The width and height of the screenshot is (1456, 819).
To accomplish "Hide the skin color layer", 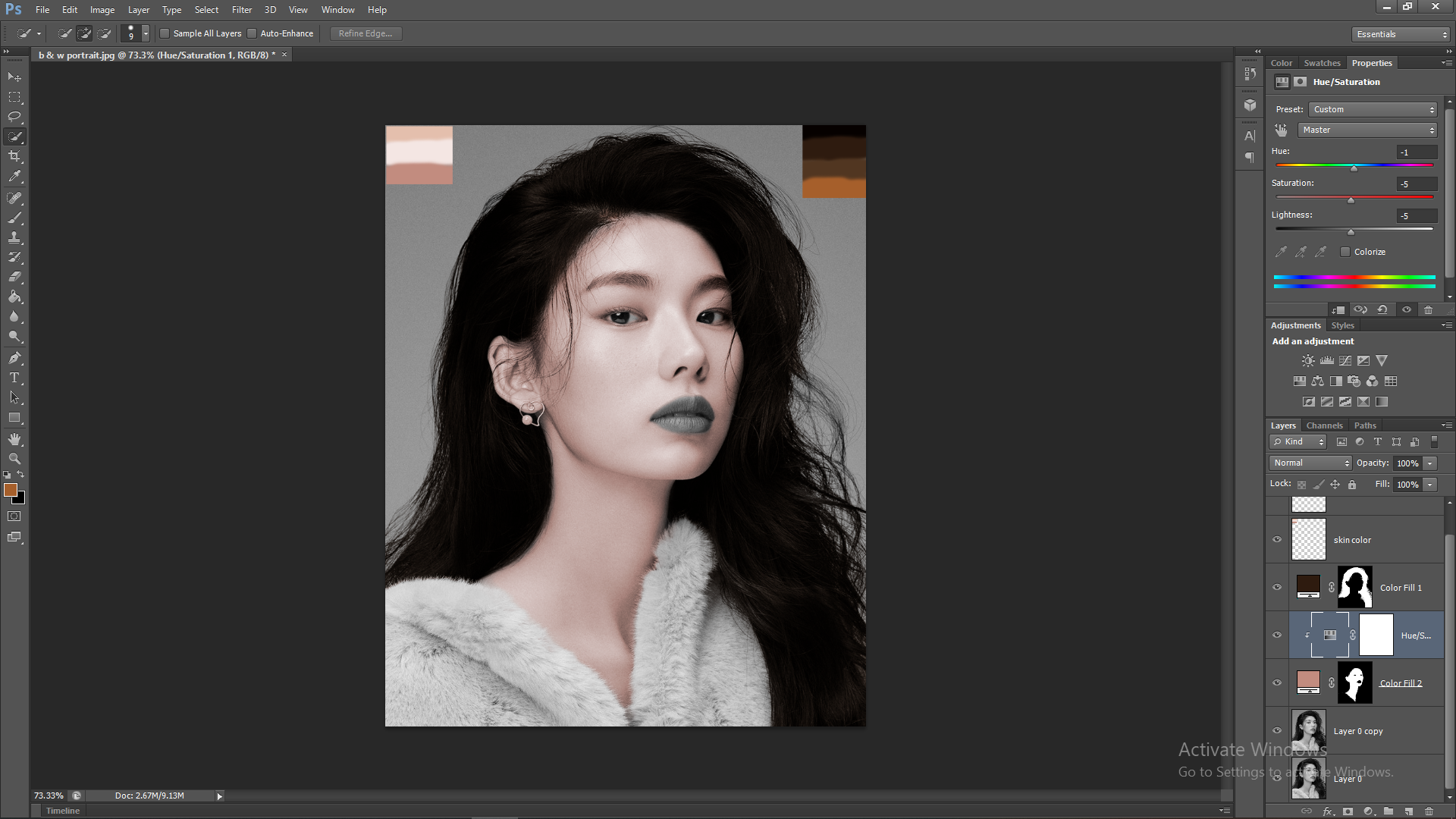I will point(1277,540).
